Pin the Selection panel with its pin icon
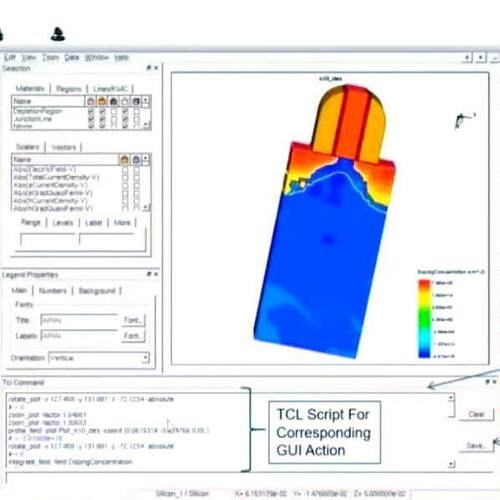 149,68
